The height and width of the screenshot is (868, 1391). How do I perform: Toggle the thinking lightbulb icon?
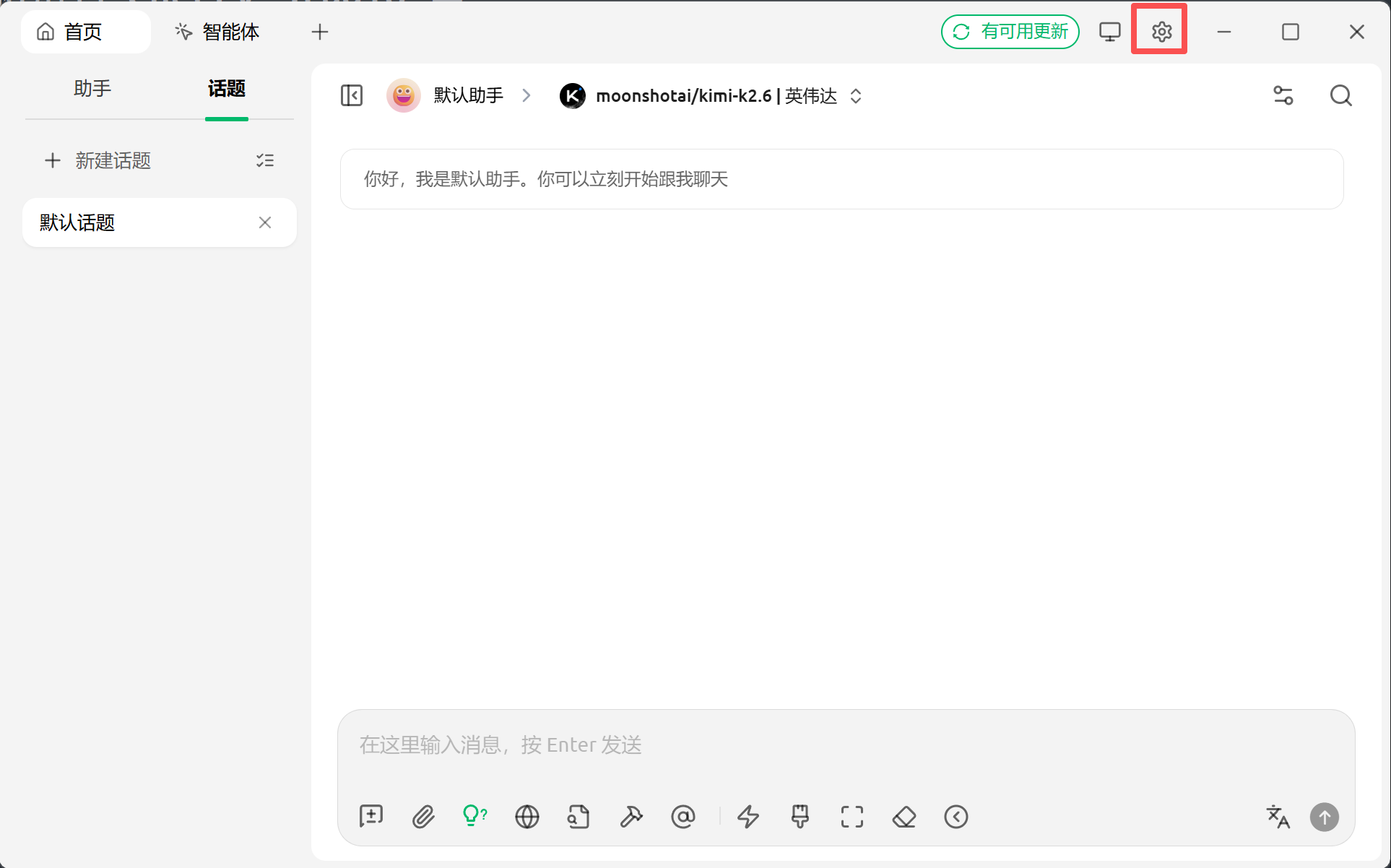point(474,817)
